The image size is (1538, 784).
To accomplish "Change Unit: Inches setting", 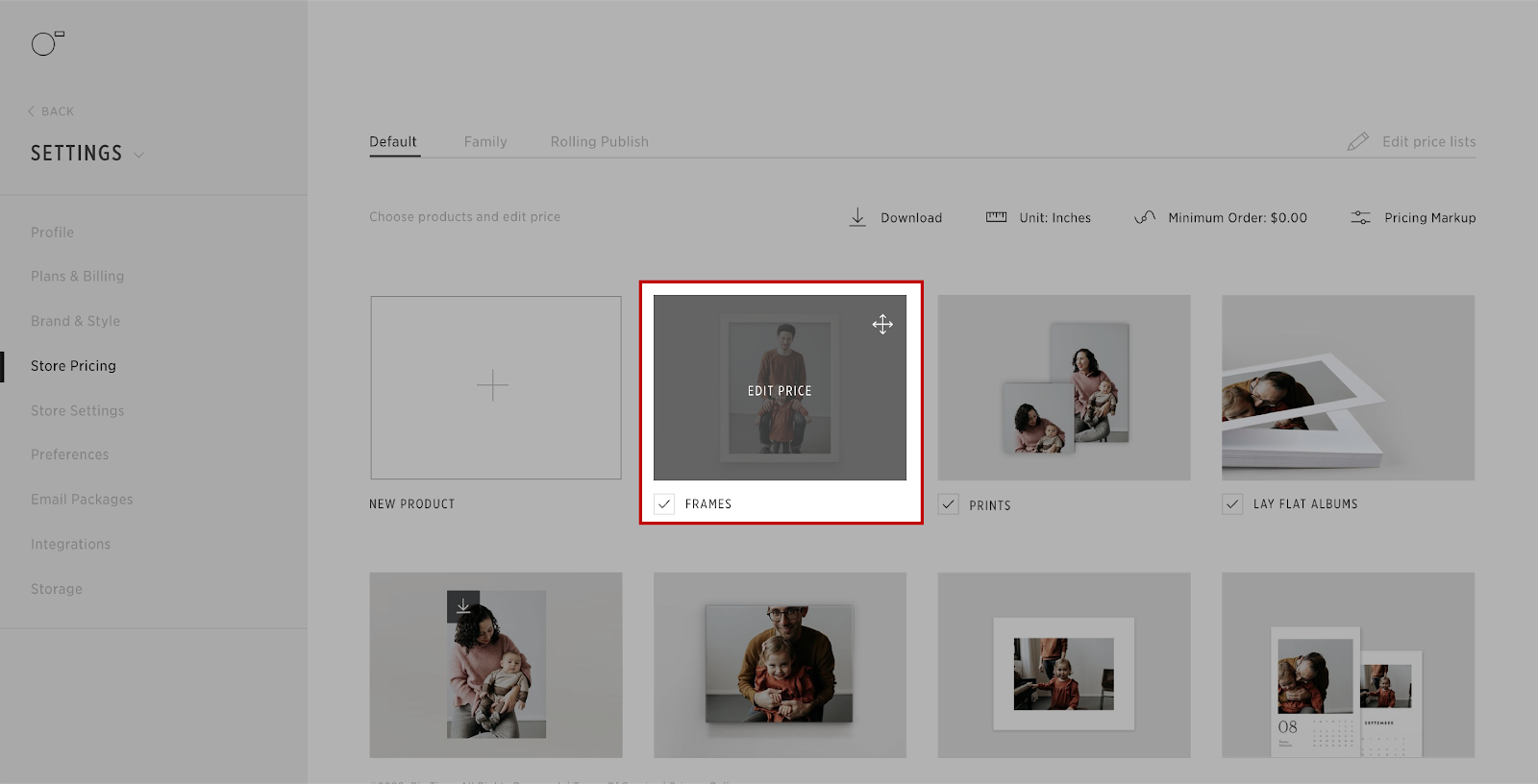I will pyautogui.click(x=1054, y=218).
